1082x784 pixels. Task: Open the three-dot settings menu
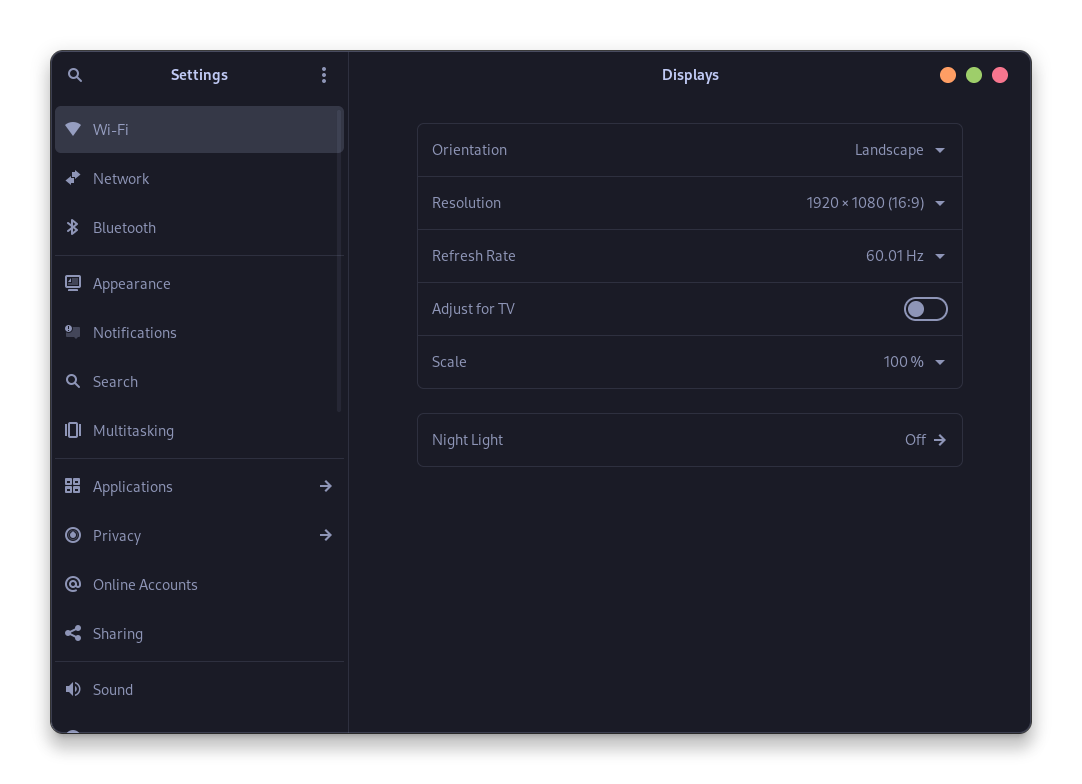click(324, 74)
